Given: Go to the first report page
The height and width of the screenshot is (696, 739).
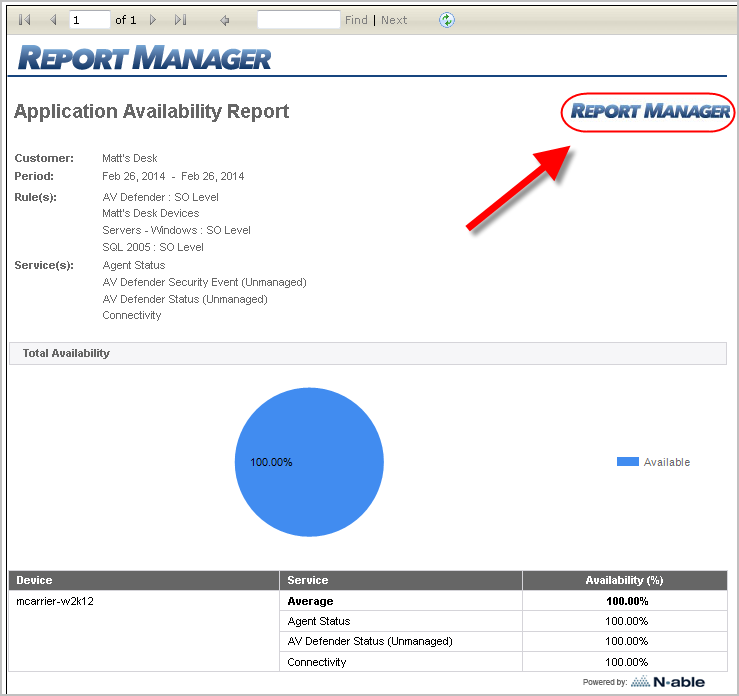Looking at the screenshot, I should click(x=25, y=20).
